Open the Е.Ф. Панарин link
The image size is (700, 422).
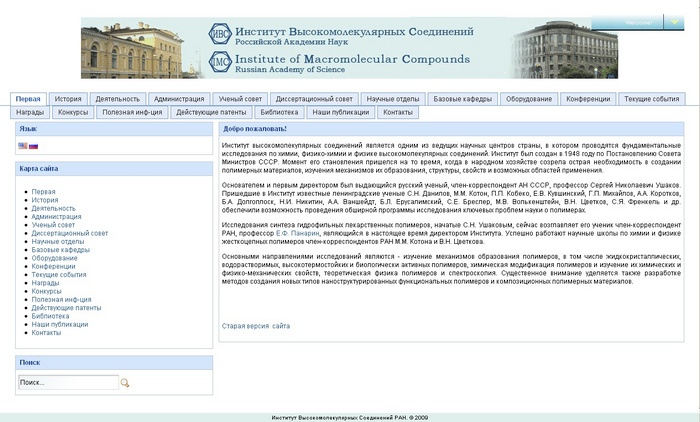tap(297, 233)
